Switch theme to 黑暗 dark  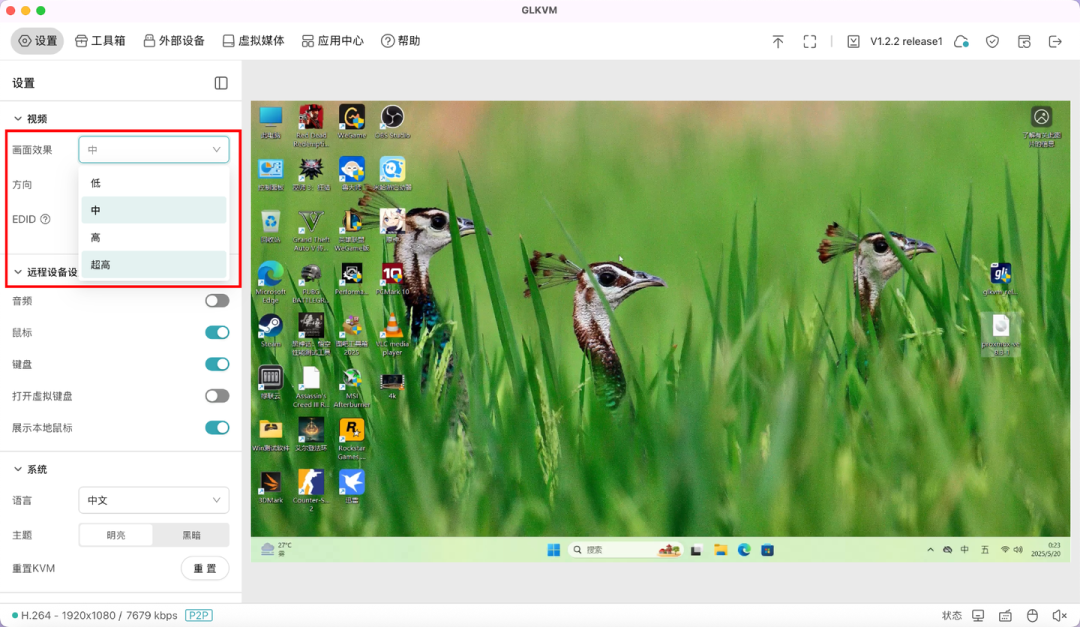point(191,535)
